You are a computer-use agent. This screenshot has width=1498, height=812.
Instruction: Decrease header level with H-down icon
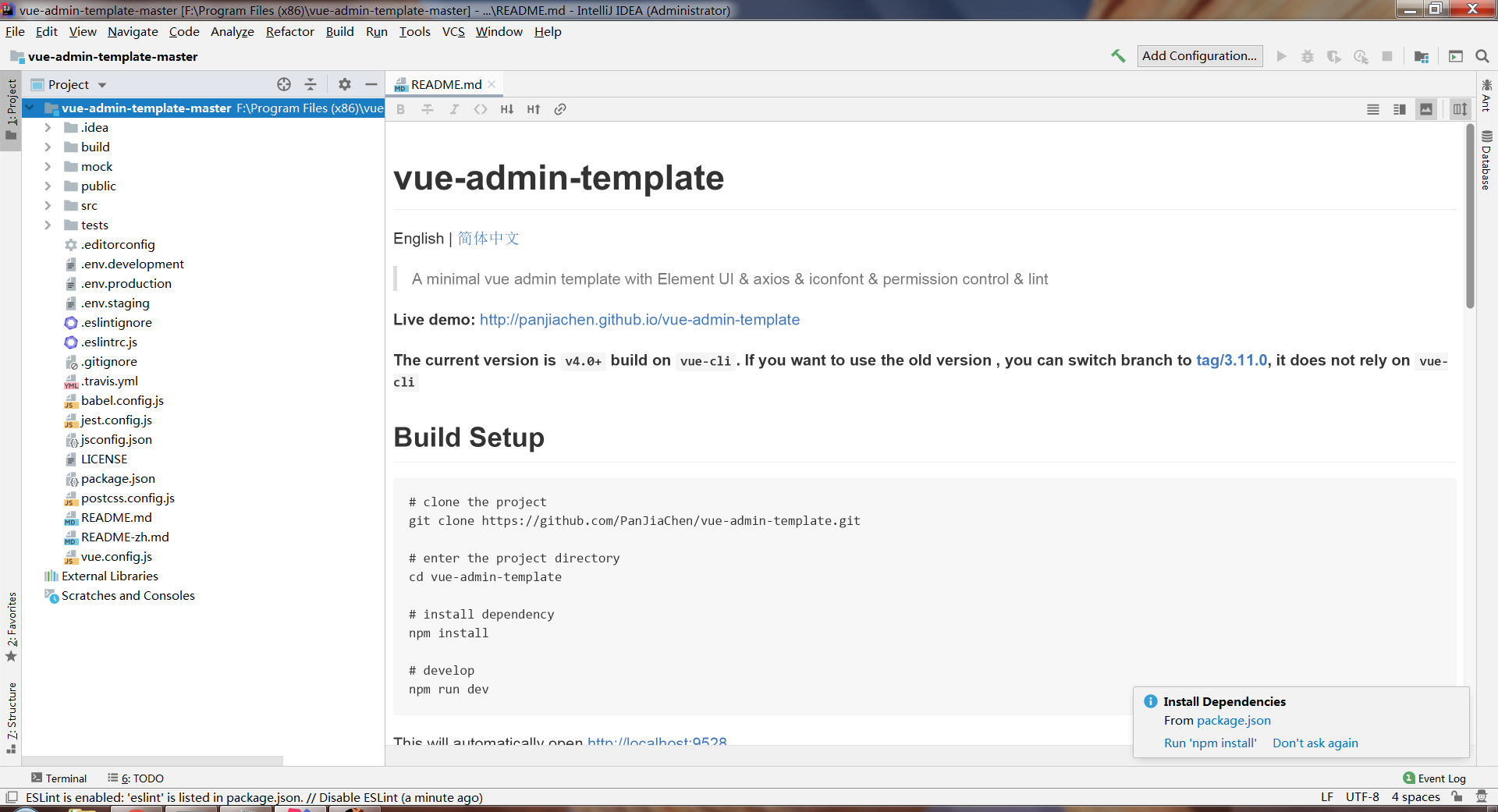point(507,109)
